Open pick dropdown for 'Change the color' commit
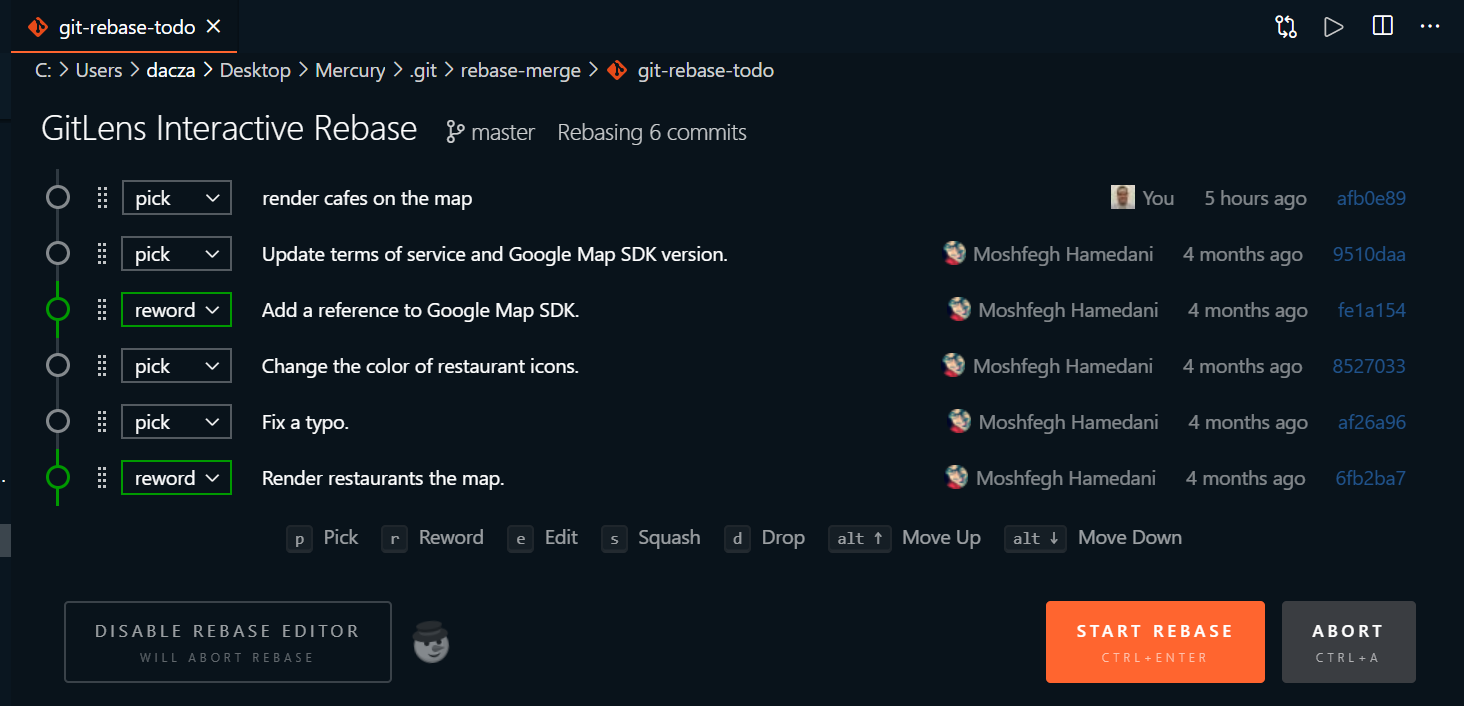 tap(177, 366)
